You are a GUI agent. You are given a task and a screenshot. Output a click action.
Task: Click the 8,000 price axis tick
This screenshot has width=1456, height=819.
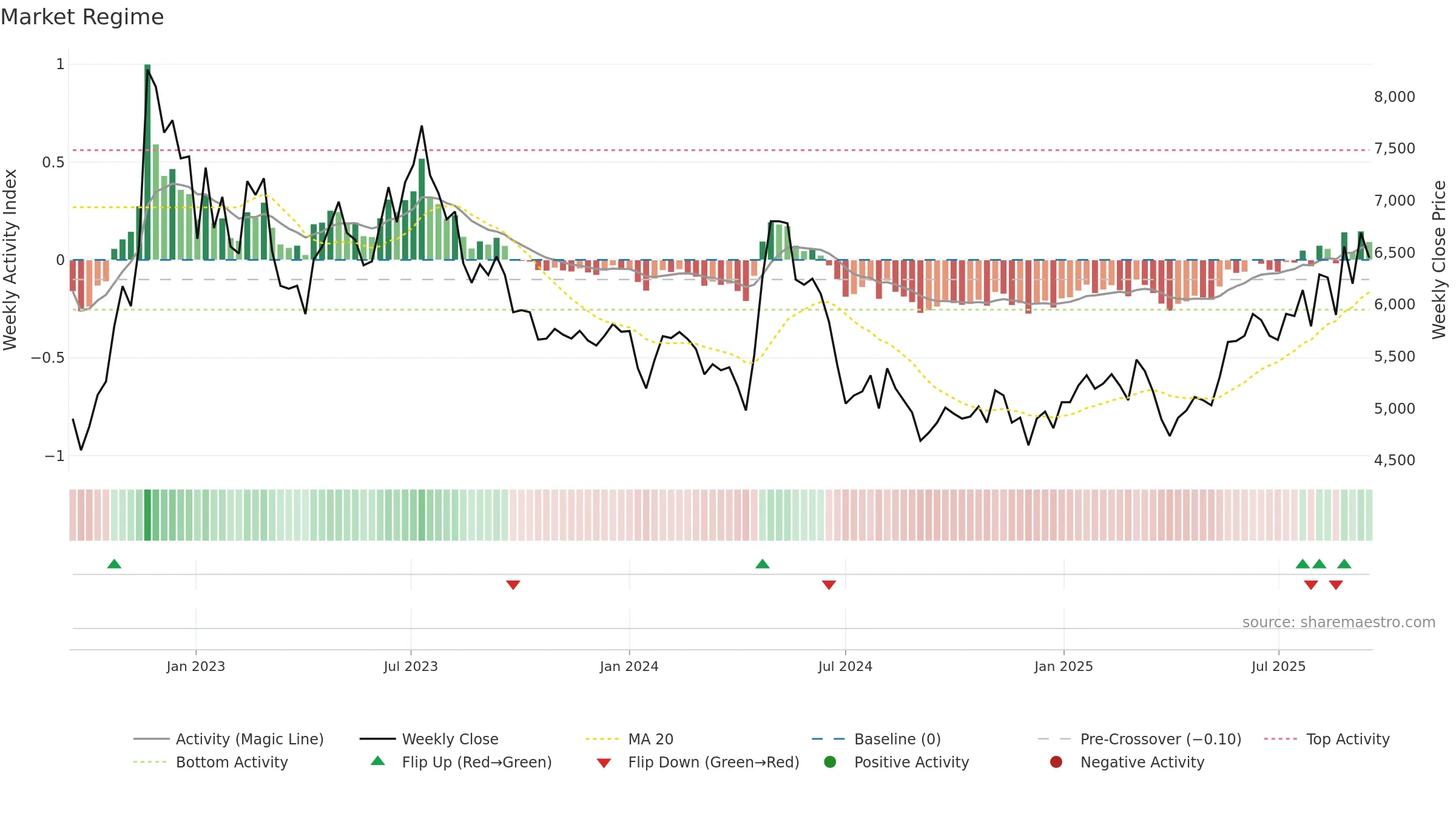[1394, 96]
